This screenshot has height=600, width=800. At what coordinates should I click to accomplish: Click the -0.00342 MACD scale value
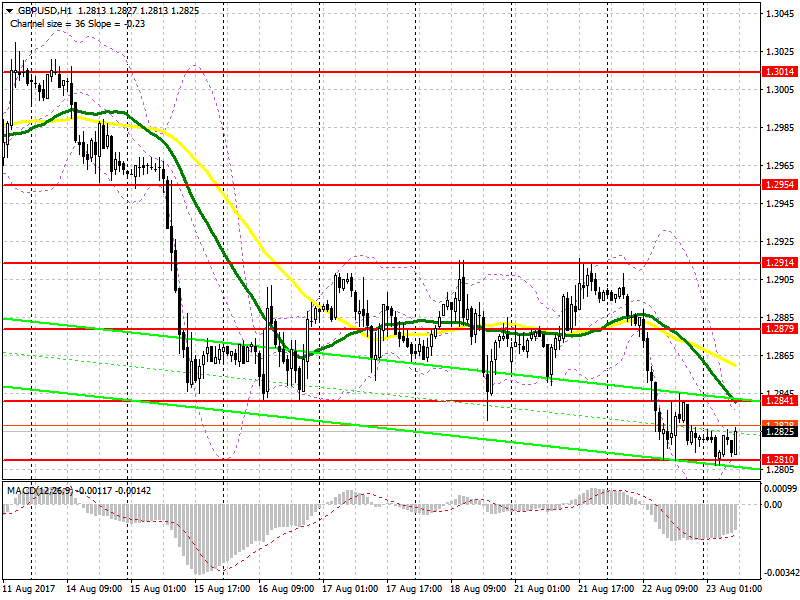[781, 573]
